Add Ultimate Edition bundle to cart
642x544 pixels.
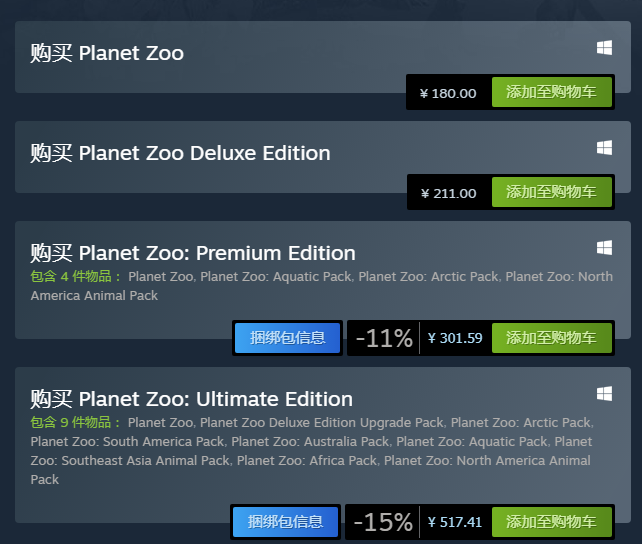552,522
